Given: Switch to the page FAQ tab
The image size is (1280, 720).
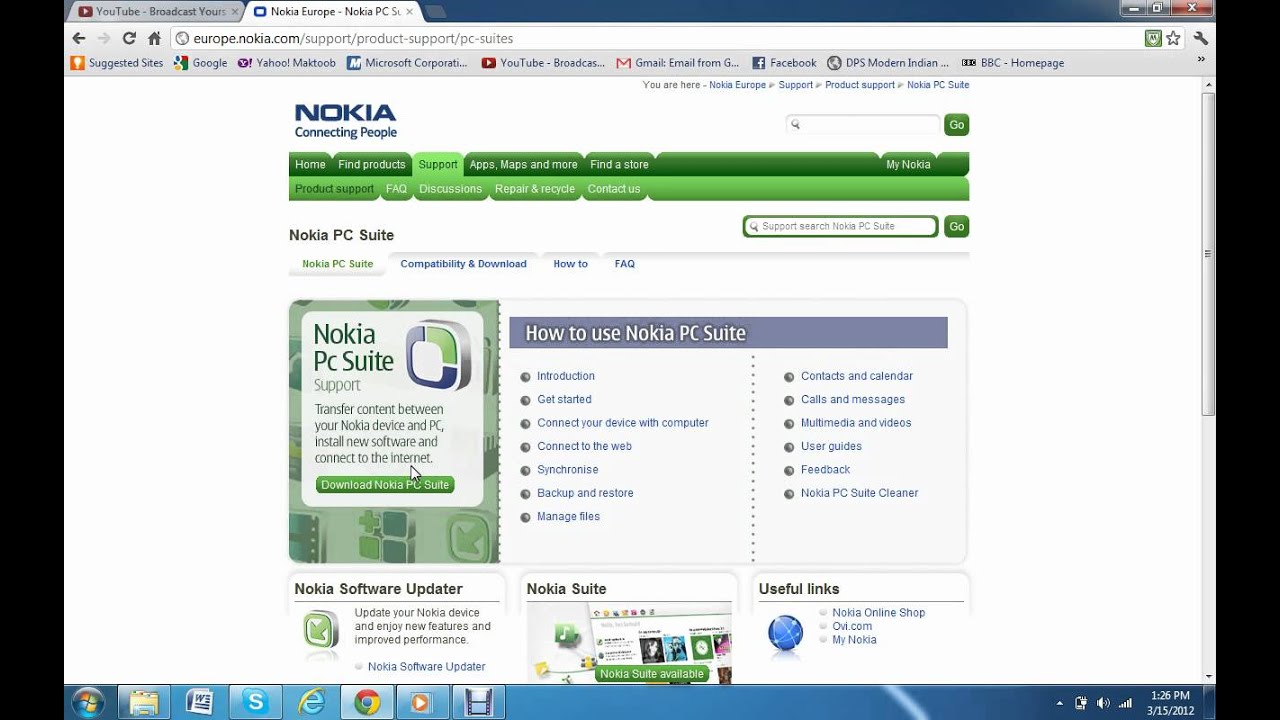Looking at the screenshot, I should pyautogui.click(x=624, y=264).
